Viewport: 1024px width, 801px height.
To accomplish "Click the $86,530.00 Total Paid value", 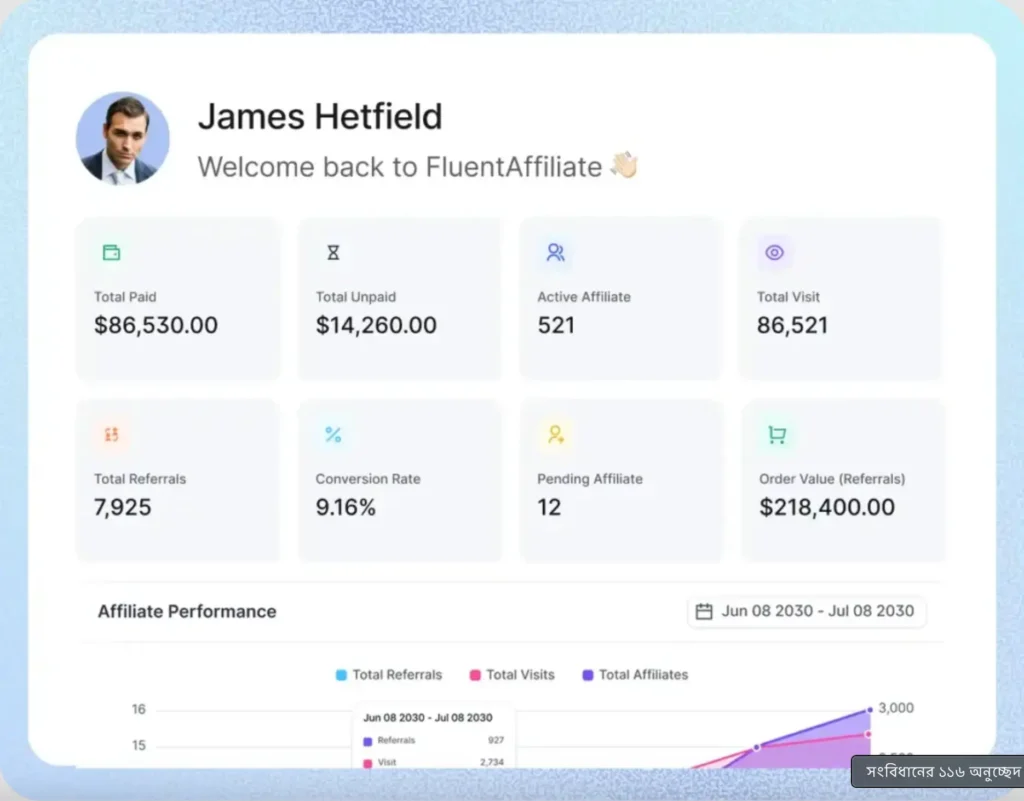I will [x=156, y=325].
